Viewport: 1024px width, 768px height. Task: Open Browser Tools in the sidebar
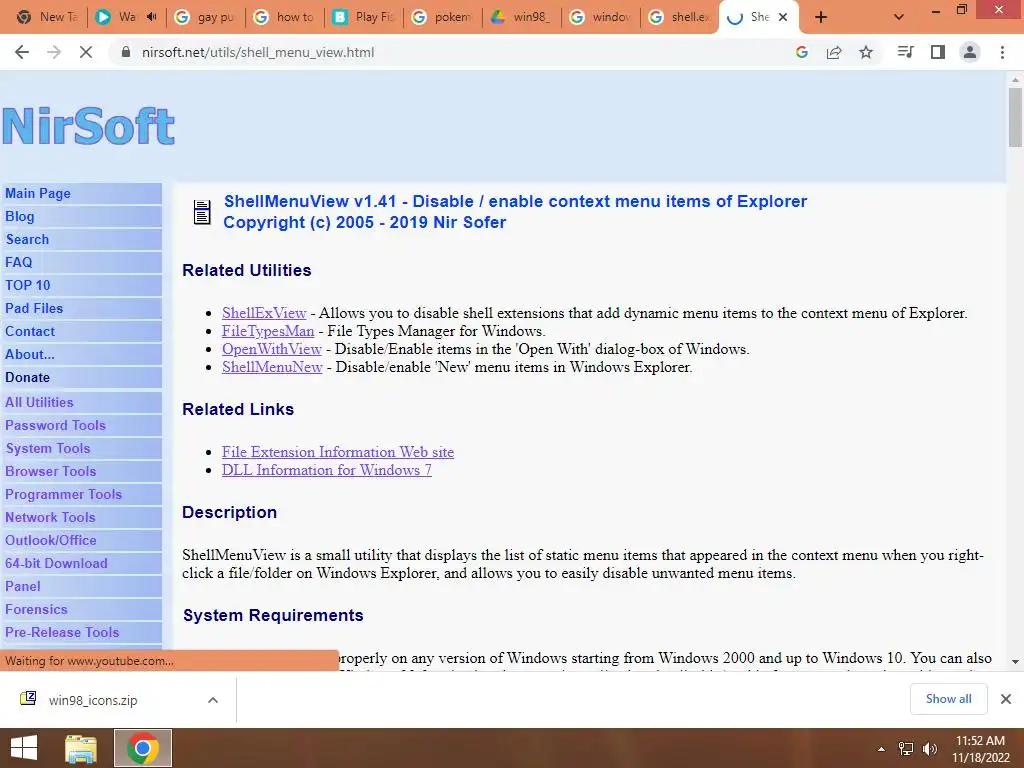pyautogui.click(x=81, y=471)
